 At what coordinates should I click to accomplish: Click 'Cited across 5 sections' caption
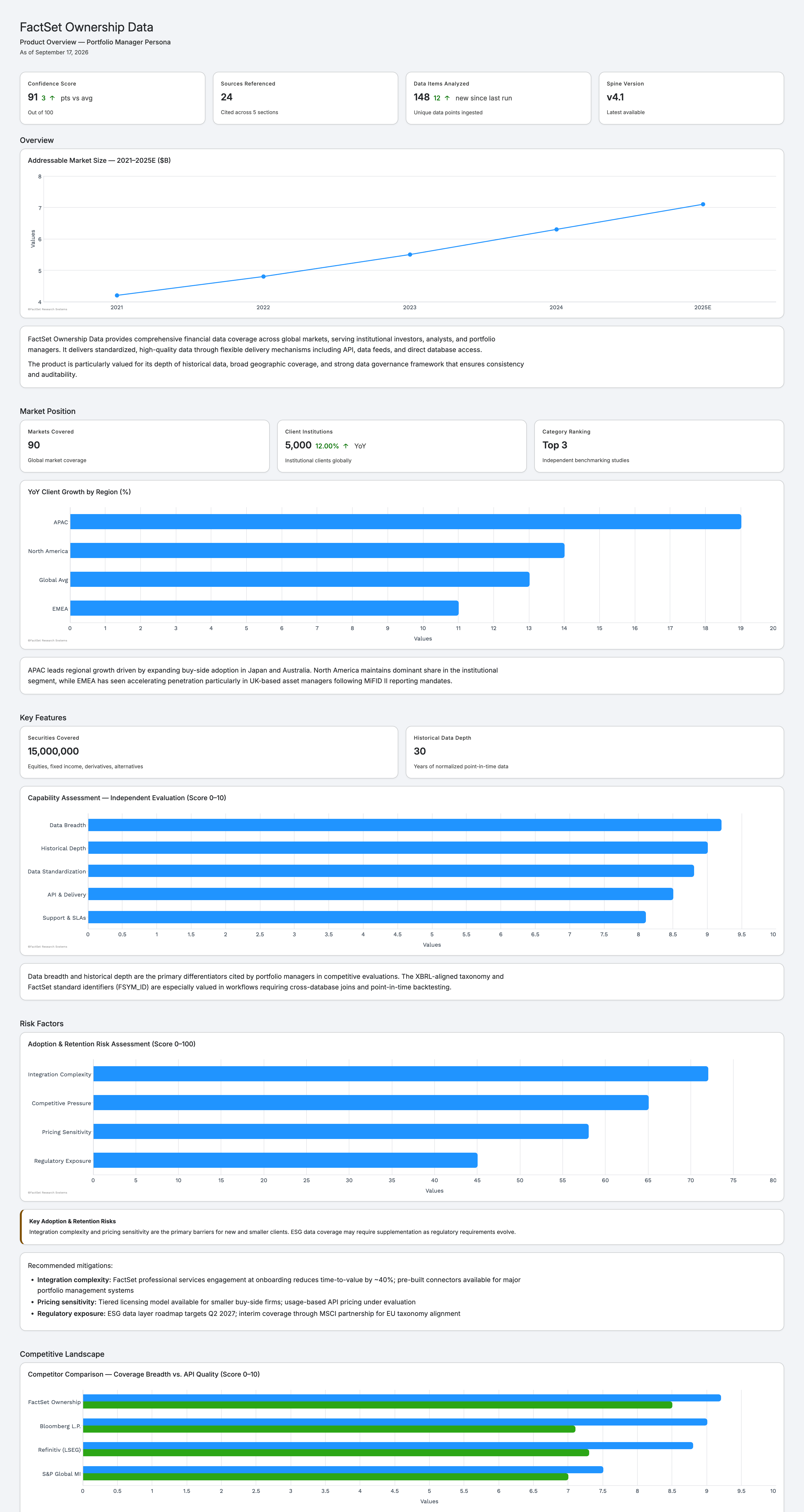coord(250,112)
